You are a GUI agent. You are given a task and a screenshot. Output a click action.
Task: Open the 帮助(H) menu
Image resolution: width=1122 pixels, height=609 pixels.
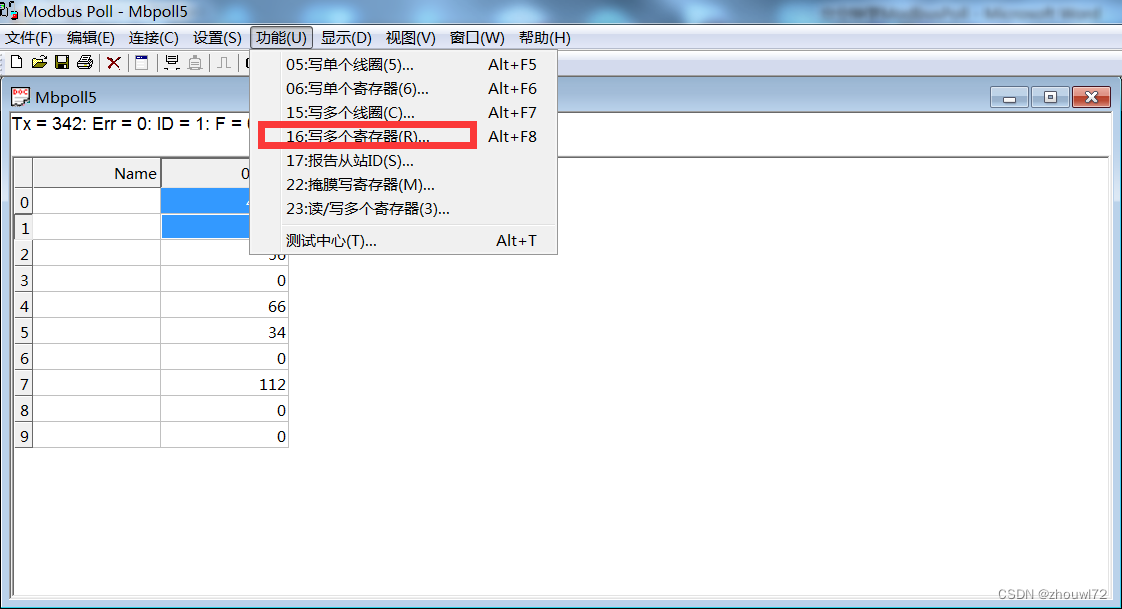[545, 38]
